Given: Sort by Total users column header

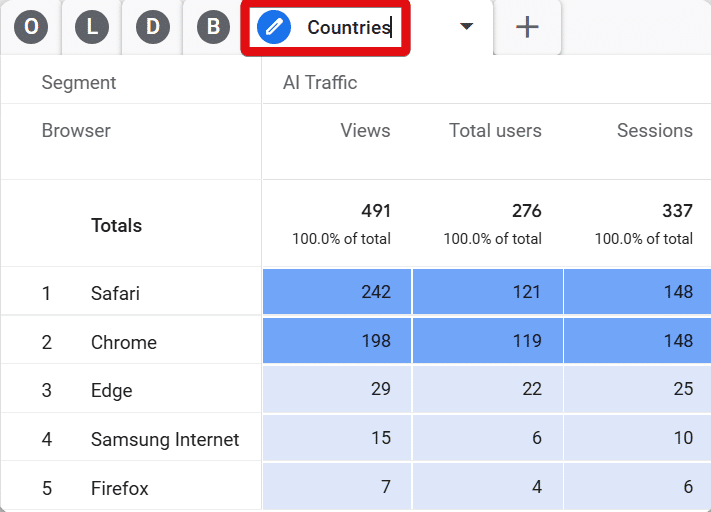Looking at the screenshot, I should (495, 131).
